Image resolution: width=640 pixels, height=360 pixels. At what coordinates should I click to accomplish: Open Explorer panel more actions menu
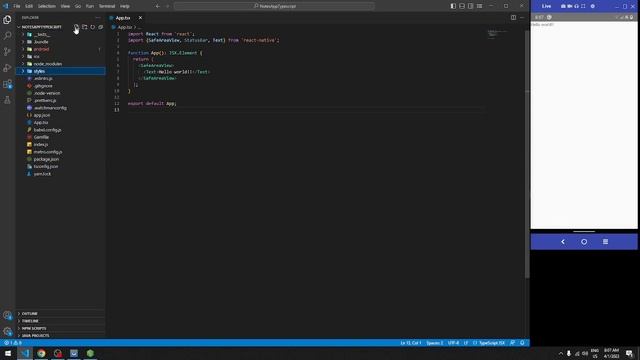pos(98,18)
